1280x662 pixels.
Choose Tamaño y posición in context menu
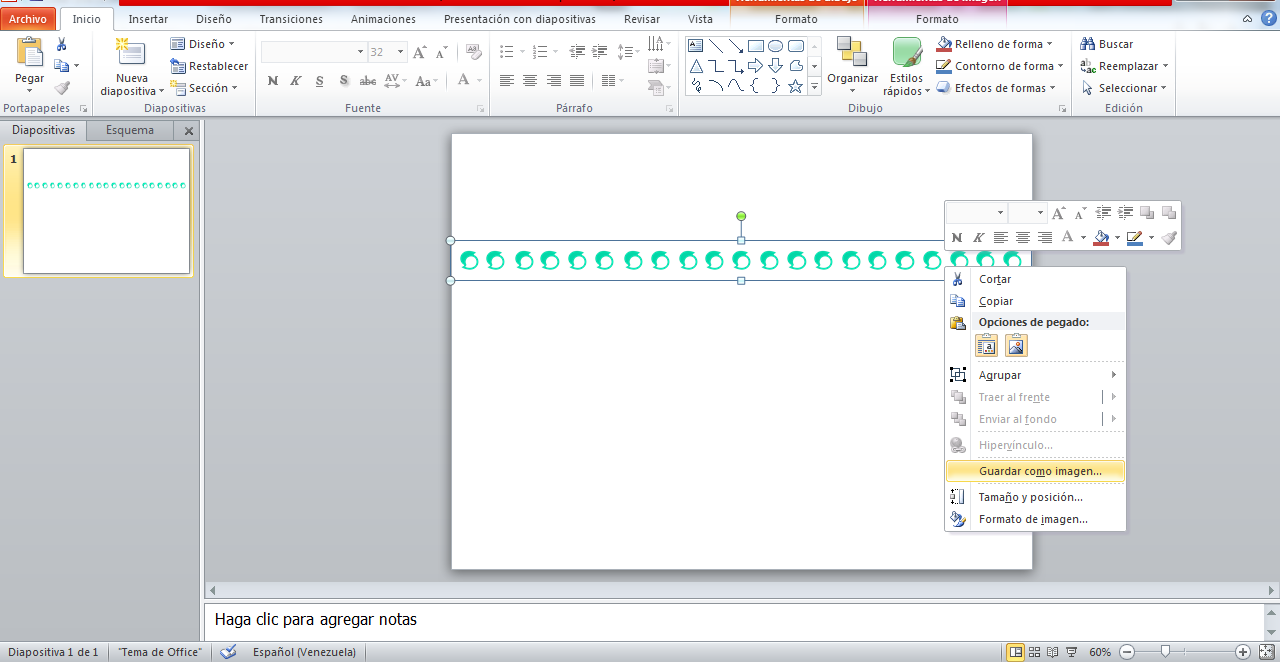click(x=1035, y=497)
